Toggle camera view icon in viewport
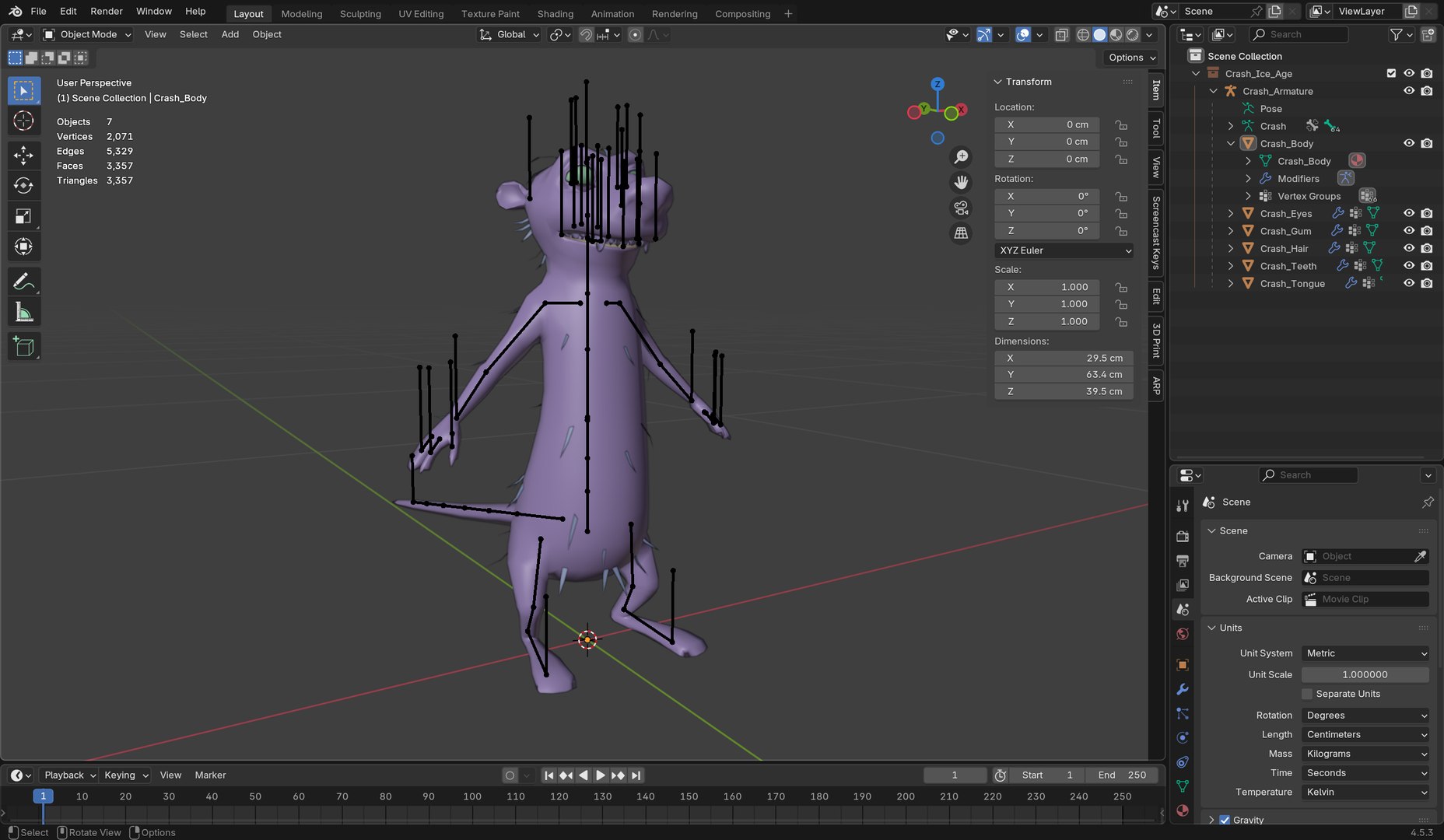 point(962,208)
